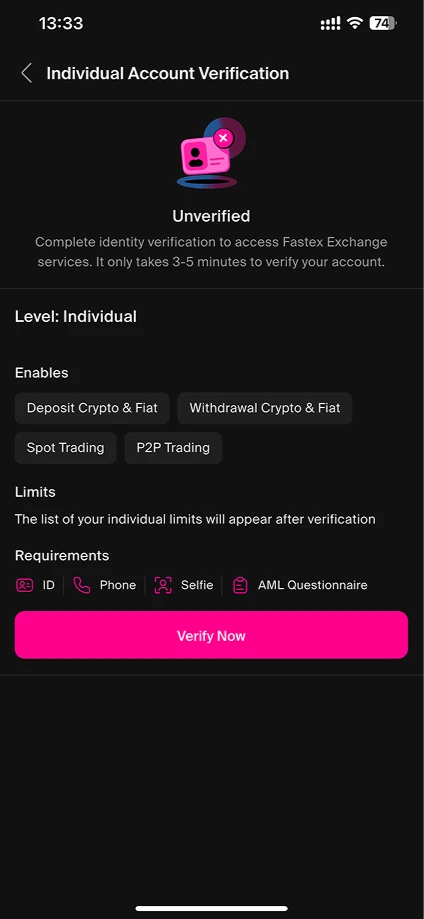Tap the Phone handset requirement icon

(82, 585)
